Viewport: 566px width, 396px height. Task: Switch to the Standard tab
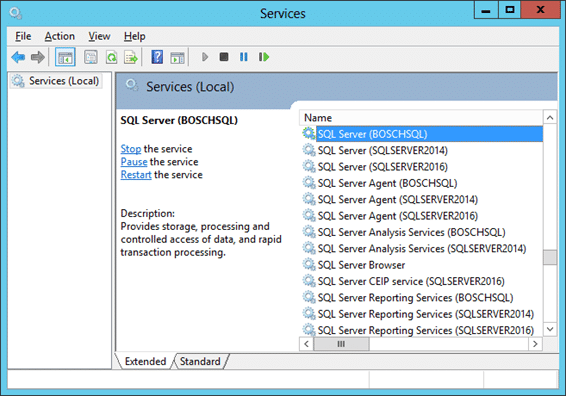[200, 361]
